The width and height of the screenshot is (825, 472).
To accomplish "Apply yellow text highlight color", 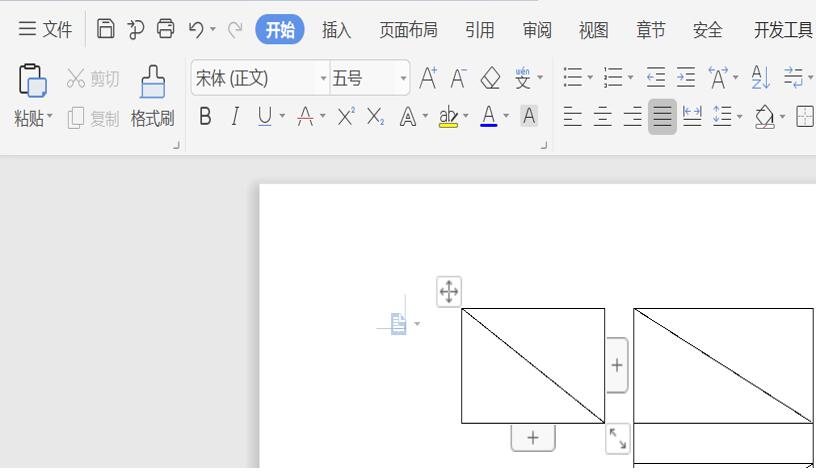I will (x=448, y=116).
